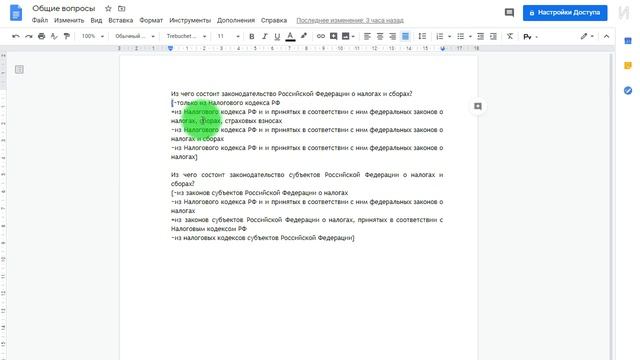The width and height of the screenshot is (640, 360).
Task: Toggle the bulleted list
Action: (x=460, y=36)
